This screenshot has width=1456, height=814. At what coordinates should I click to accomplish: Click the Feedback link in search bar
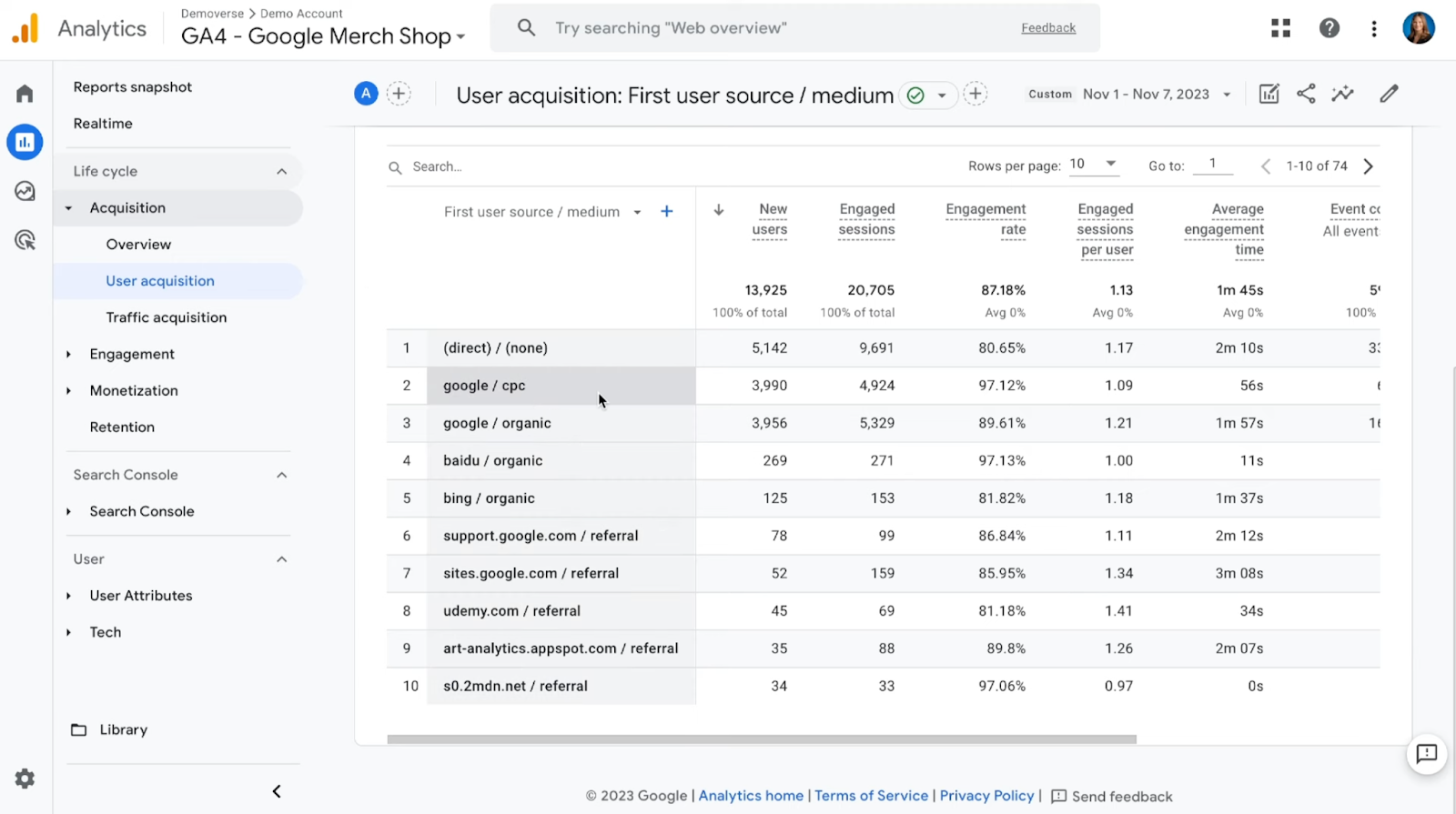(x=1048, y=28)
